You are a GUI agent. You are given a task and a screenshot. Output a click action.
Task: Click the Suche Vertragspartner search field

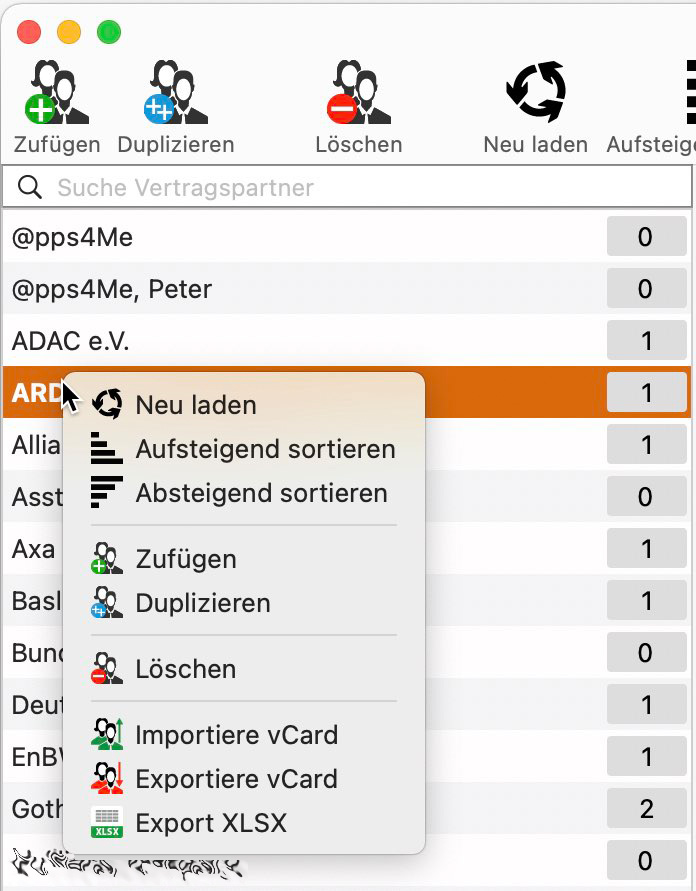tap(347, 187)
